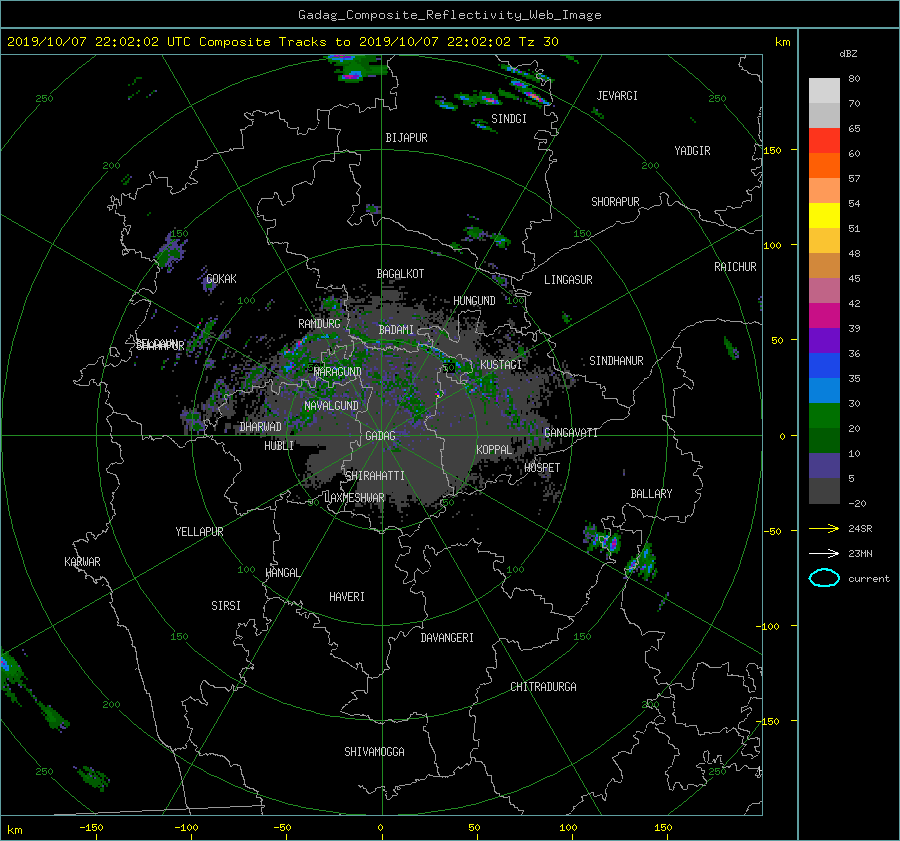Image resolution: width=900 pixels, height=841 pixels.
Task: Click the HOSPET city label
Action: pos(542,468)
